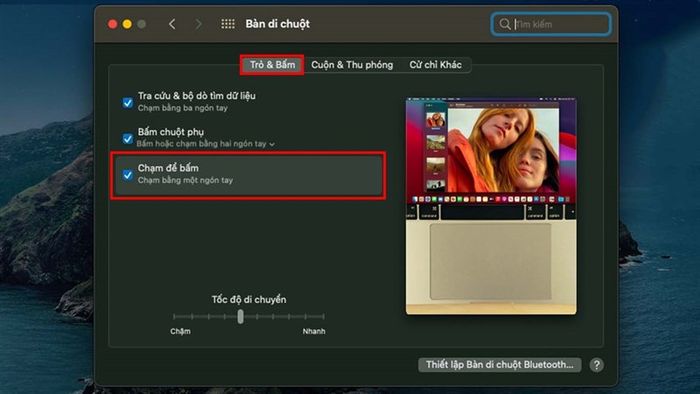Toggle Tra cứu & bộ dò tìm dữ liệu checkbox
Screen dimensions: 700x394
point(128,103)
